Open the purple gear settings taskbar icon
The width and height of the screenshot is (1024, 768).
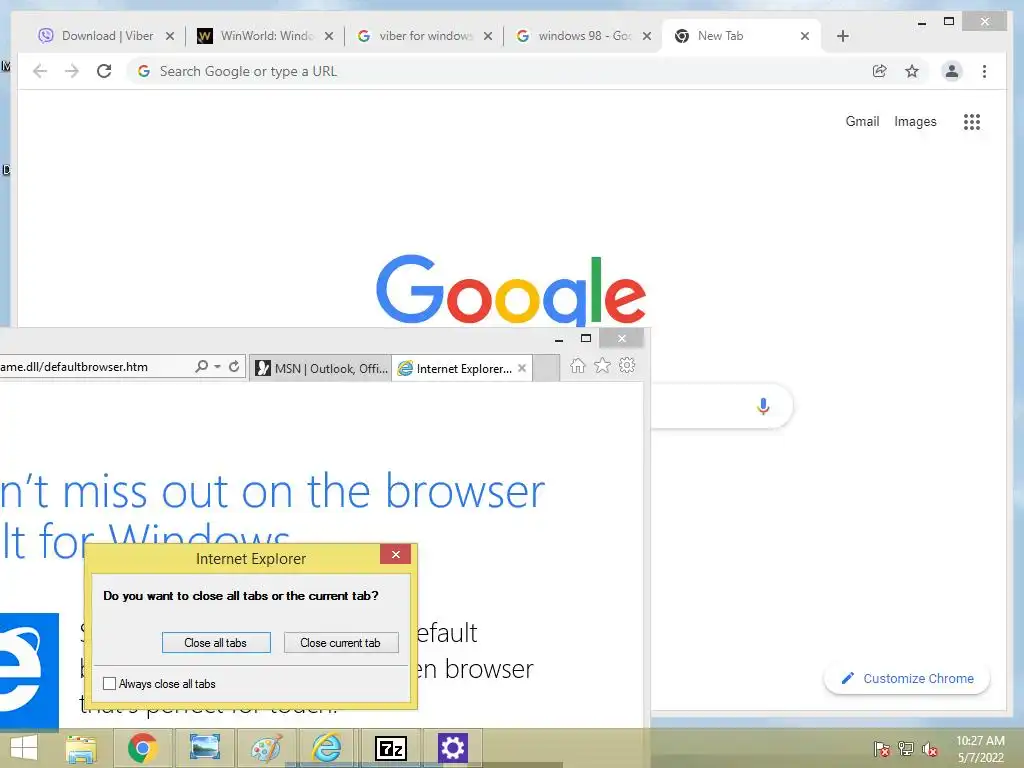[453, 748]
